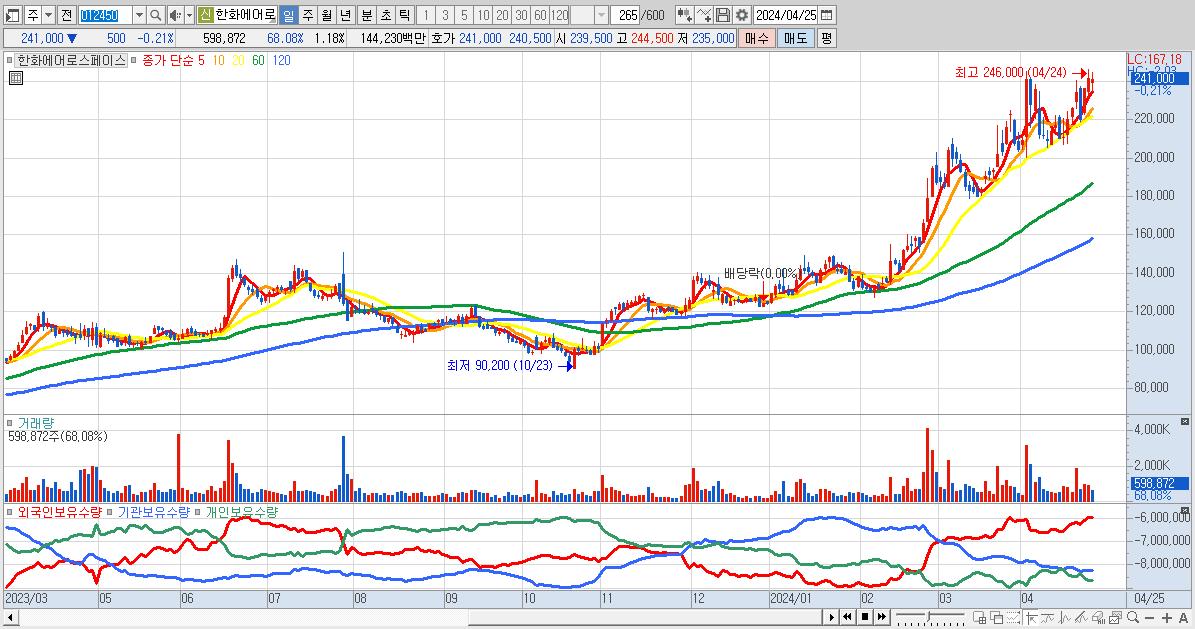
Task: Click the bottom bar zoom slider handle
Action: pos(929,615)
